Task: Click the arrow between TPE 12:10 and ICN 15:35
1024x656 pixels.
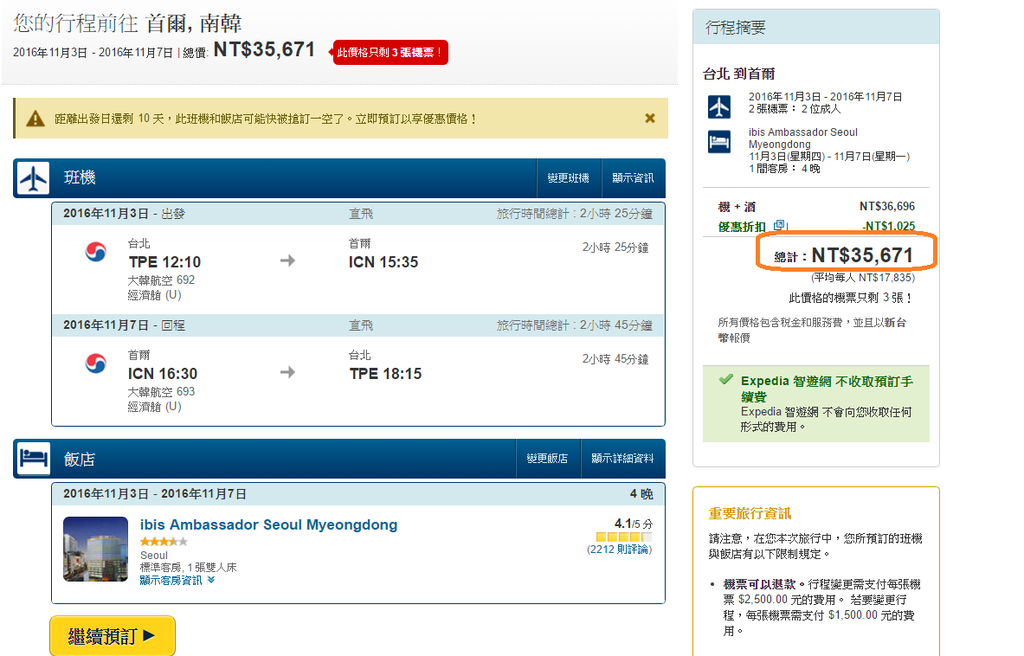Action: 287,261
